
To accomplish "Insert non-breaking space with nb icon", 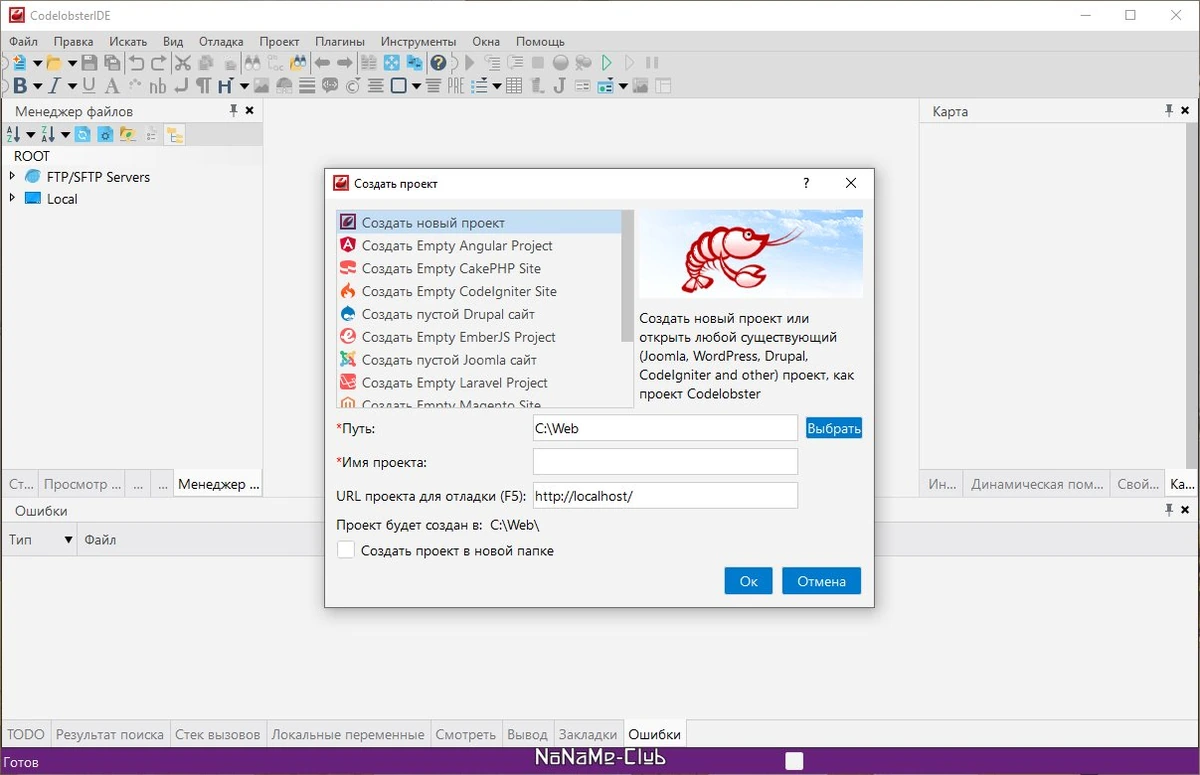I will pos(158,87).
